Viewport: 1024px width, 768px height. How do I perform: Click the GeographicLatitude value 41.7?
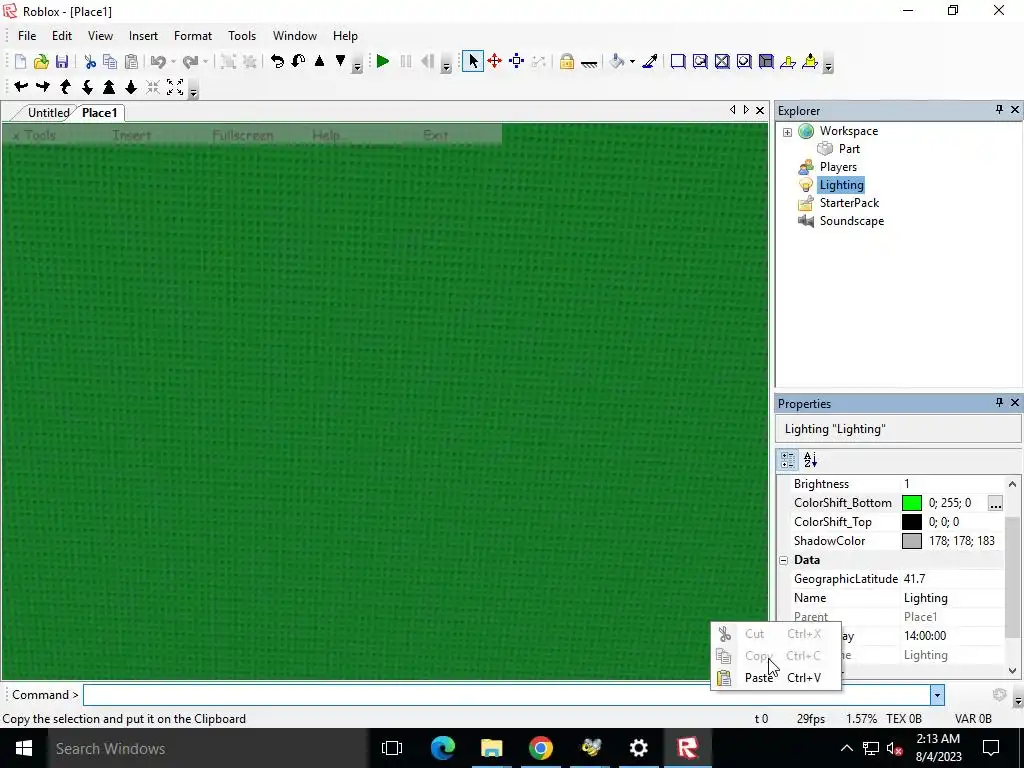(952, 579)
